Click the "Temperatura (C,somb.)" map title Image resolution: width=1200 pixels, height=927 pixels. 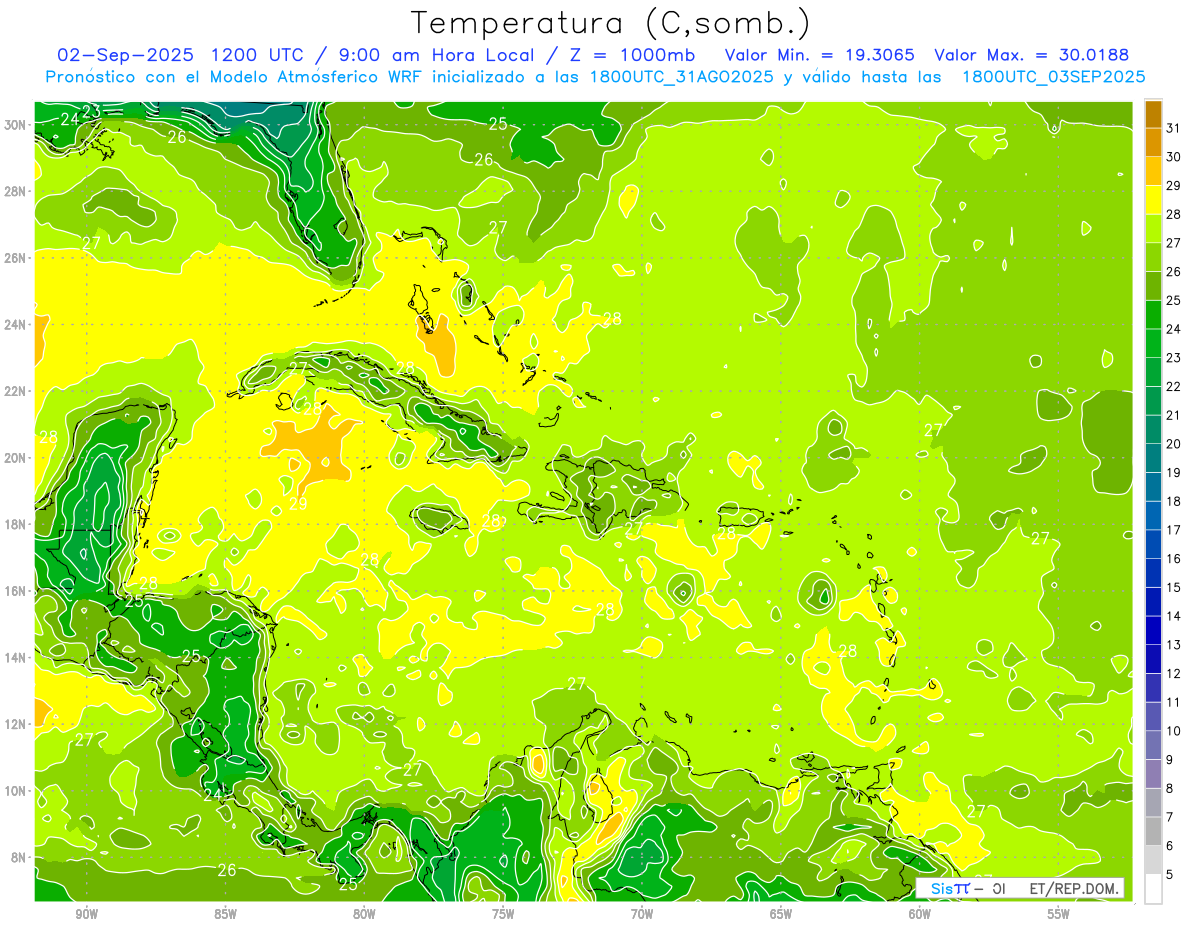611,24
